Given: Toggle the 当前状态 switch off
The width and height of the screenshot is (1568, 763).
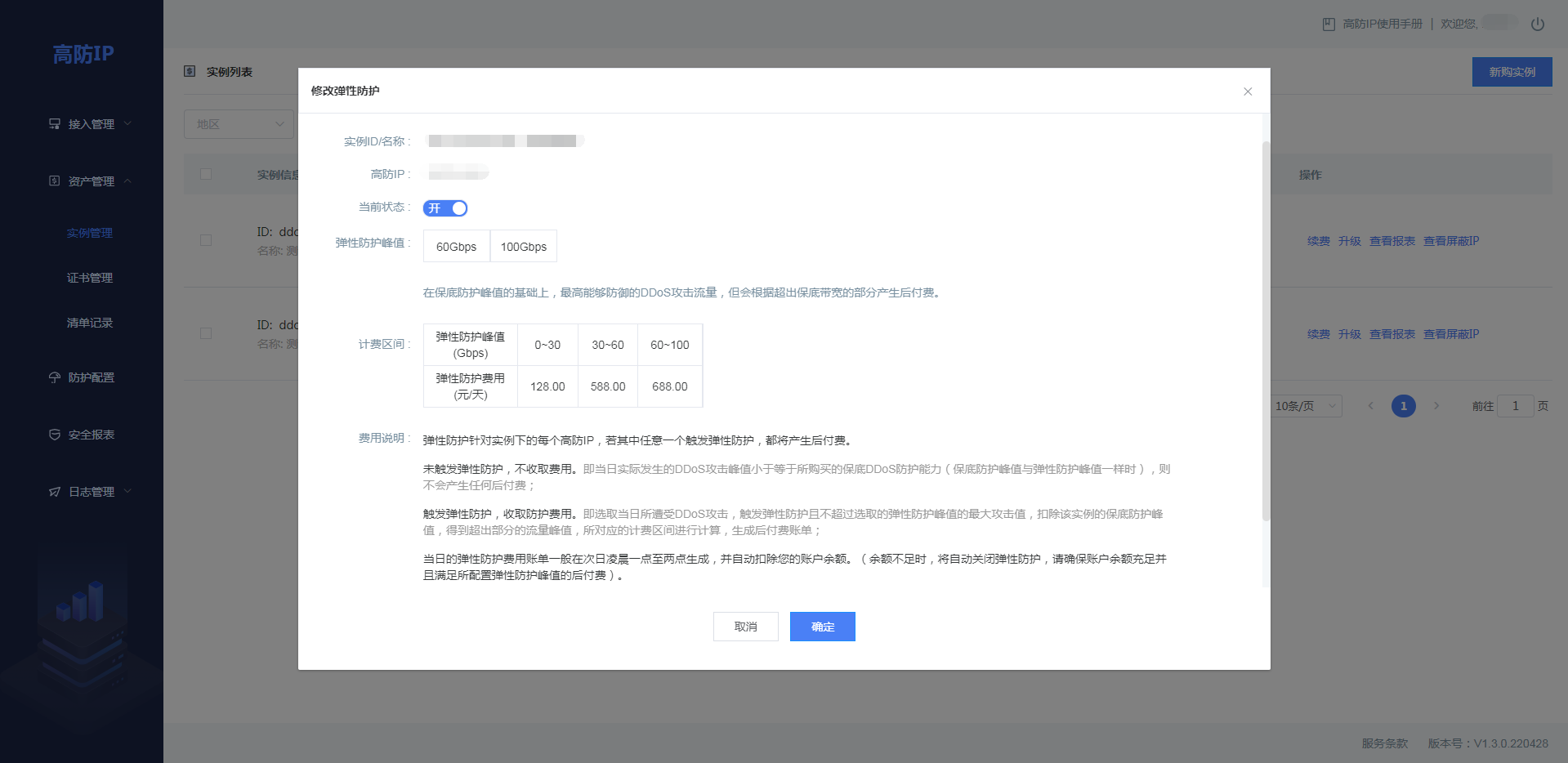Looking at the screenshot, I should tap(445, 208).
